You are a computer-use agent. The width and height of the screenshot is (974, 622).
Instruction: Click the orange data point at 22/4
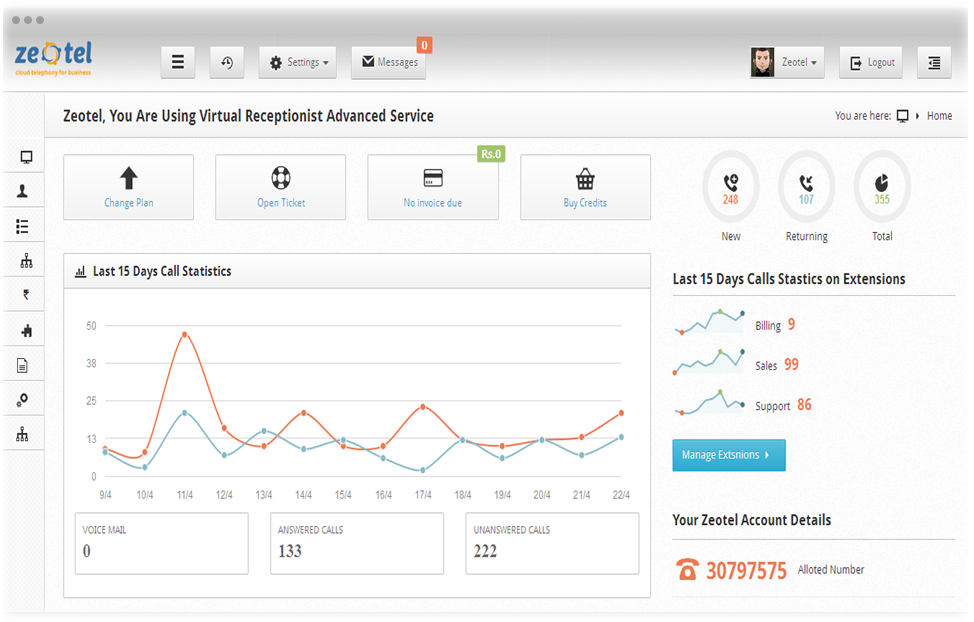pos(621,413)
